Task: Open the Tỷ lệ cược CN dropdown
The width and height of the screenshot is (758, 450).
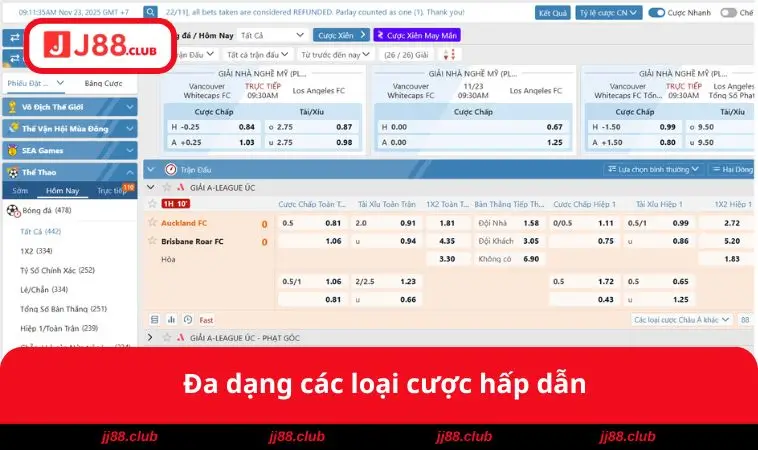Action: pyautogui.click(x=609, y=13)
